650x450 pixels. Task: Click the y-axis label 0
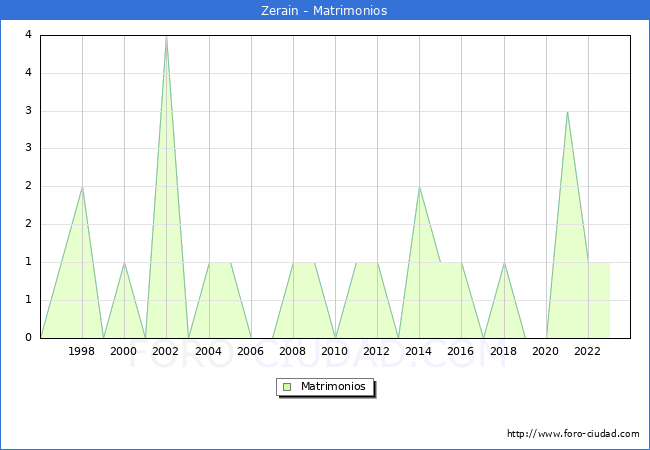(29, 337)
